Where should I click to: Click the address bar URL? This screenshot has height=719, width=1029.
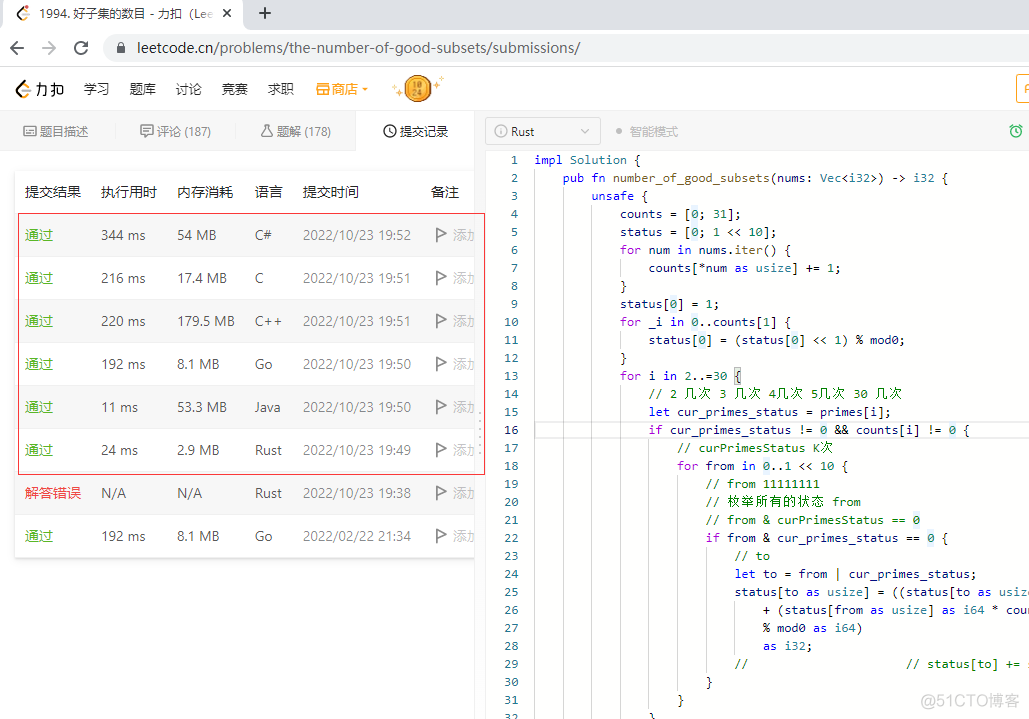(x=358, y=48)
